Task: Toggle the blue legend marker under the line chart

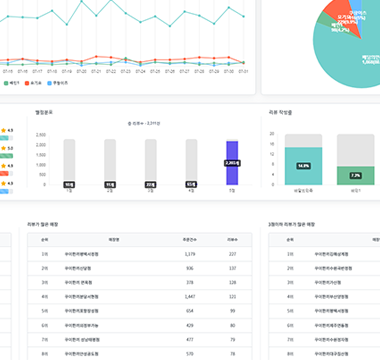Action: [x=50, y=83]
